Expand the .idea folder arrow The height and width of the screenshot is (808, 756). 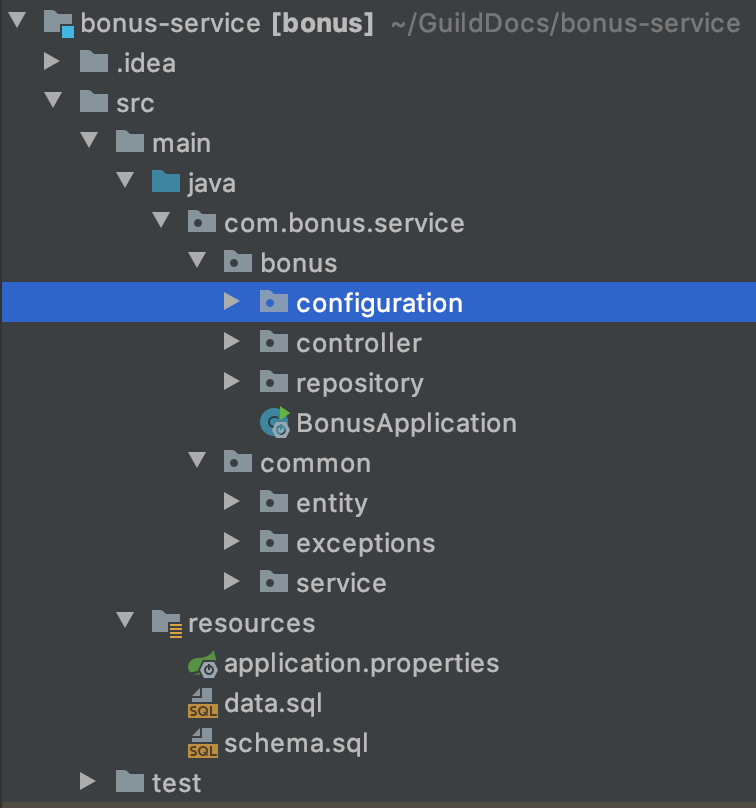click(x=52, y=63)
